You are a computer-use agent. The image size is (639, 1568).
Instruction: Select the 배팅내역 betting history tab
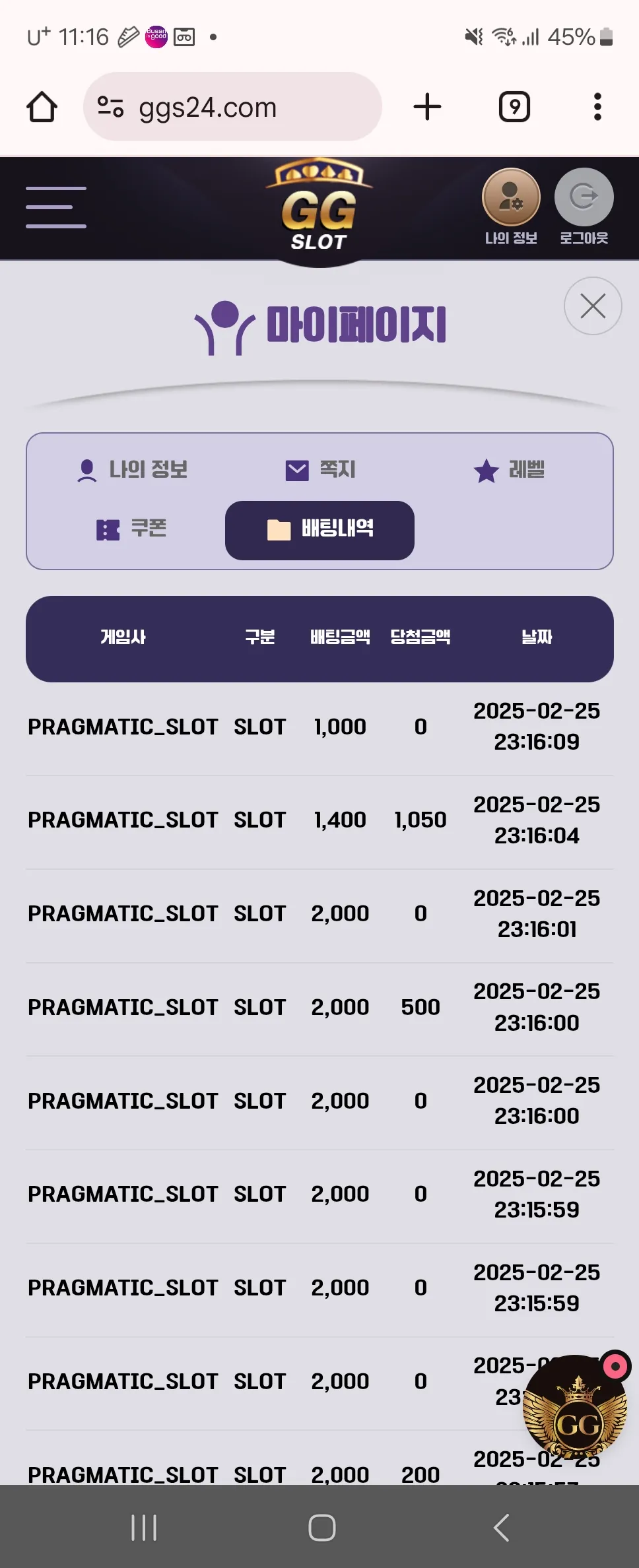tap(319, 531)
